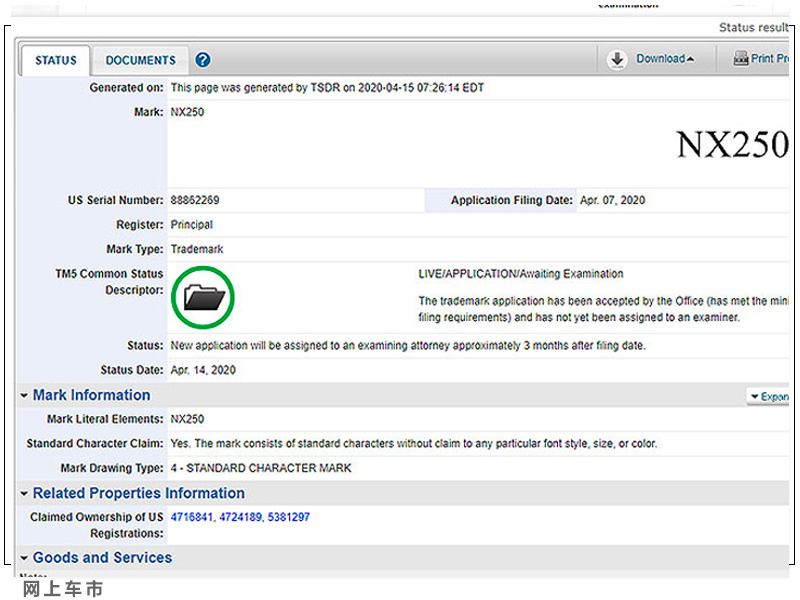The width and height of the screenshot is (800, 600).
Task: Select serial number 88862269 text
Action: (195, 200)
